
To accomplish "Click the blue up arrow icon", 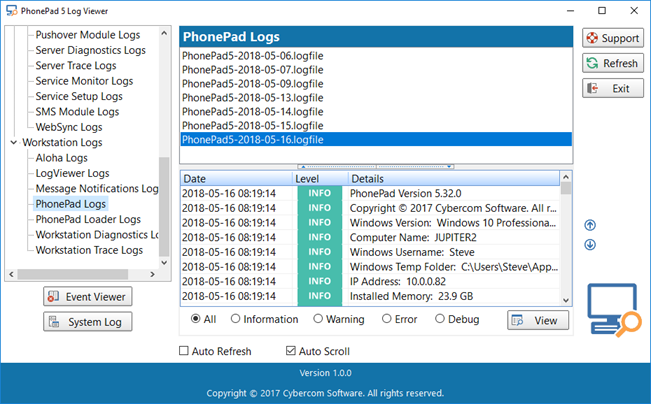I will (590, 225).
